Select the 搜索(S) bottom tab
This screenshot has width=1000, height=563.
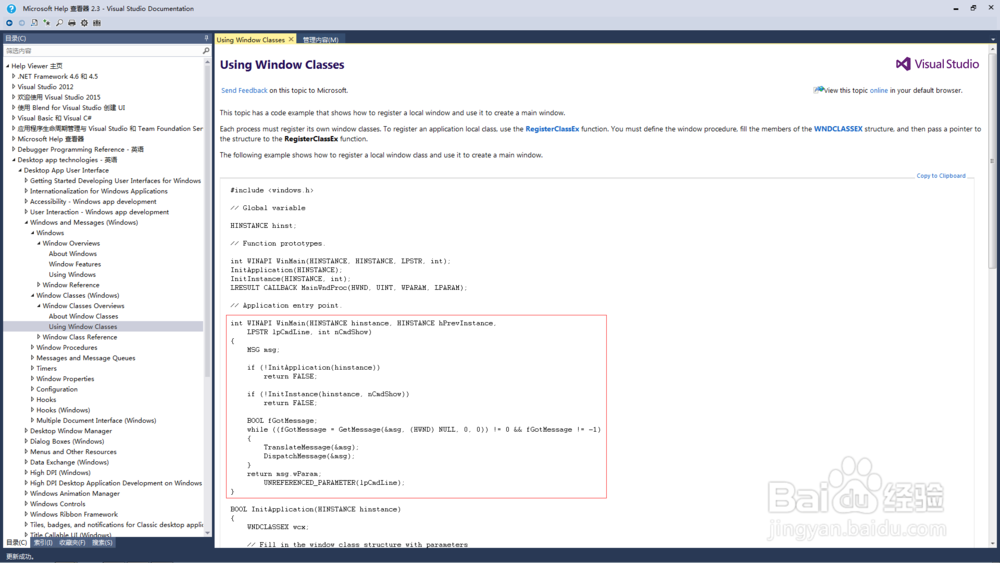point(102,543)
